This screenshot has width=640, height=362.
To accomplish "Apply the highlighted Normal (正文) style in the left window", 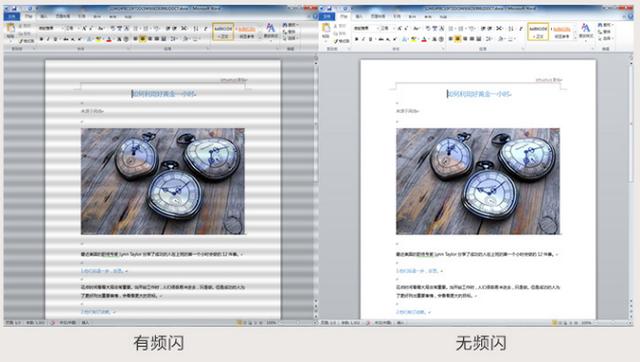I will 223,32.
